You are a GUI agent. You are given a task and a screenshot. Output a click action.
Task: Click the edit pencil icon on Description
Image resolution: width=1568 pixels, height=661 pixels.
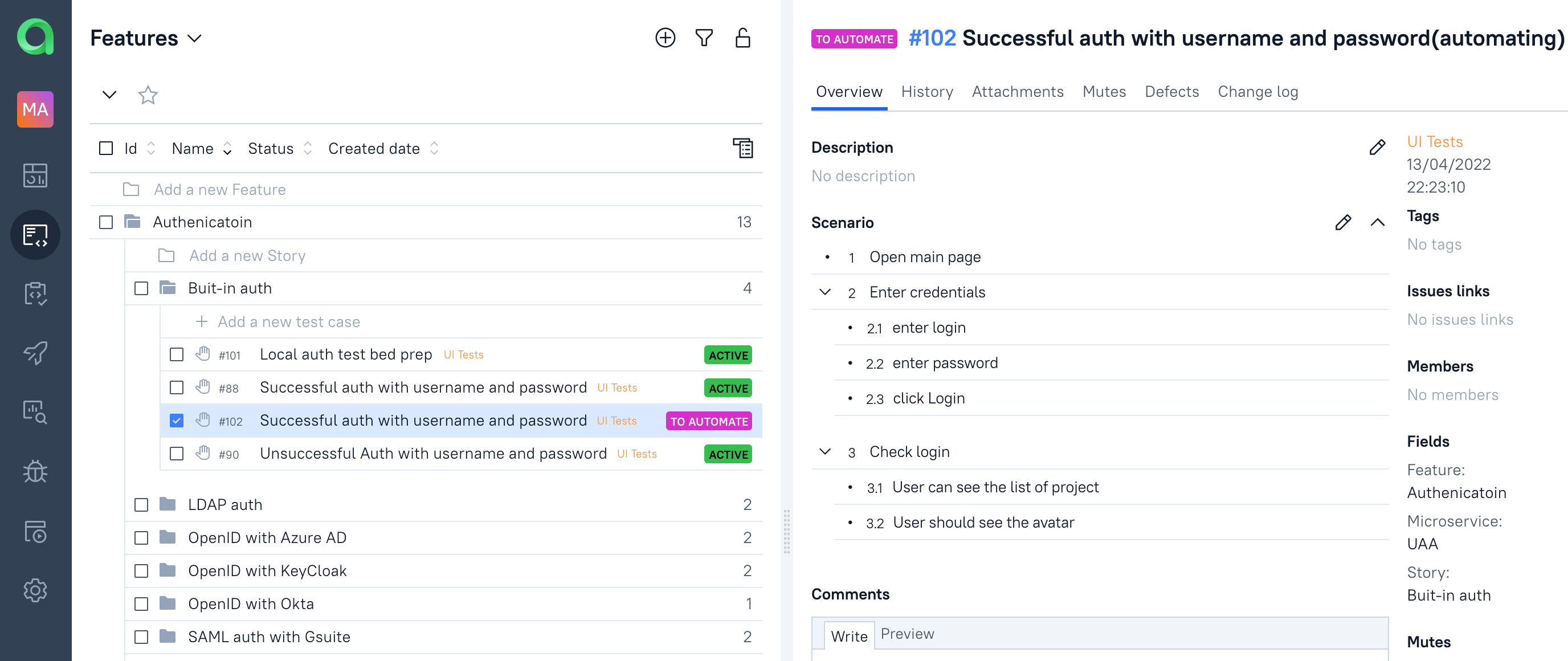point(1375,147)
